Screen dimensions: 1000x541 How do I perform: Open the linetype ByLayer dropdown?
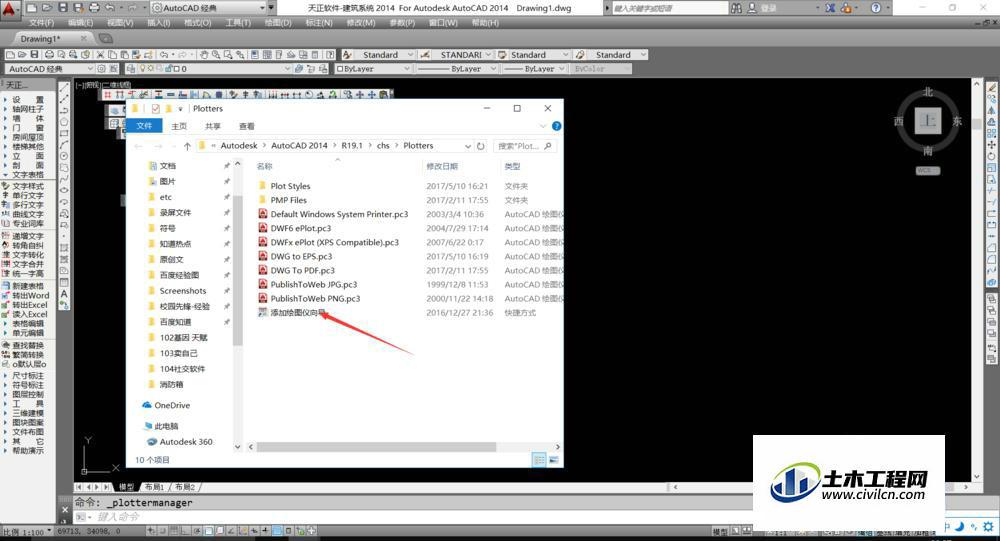(x=493, y=69)
